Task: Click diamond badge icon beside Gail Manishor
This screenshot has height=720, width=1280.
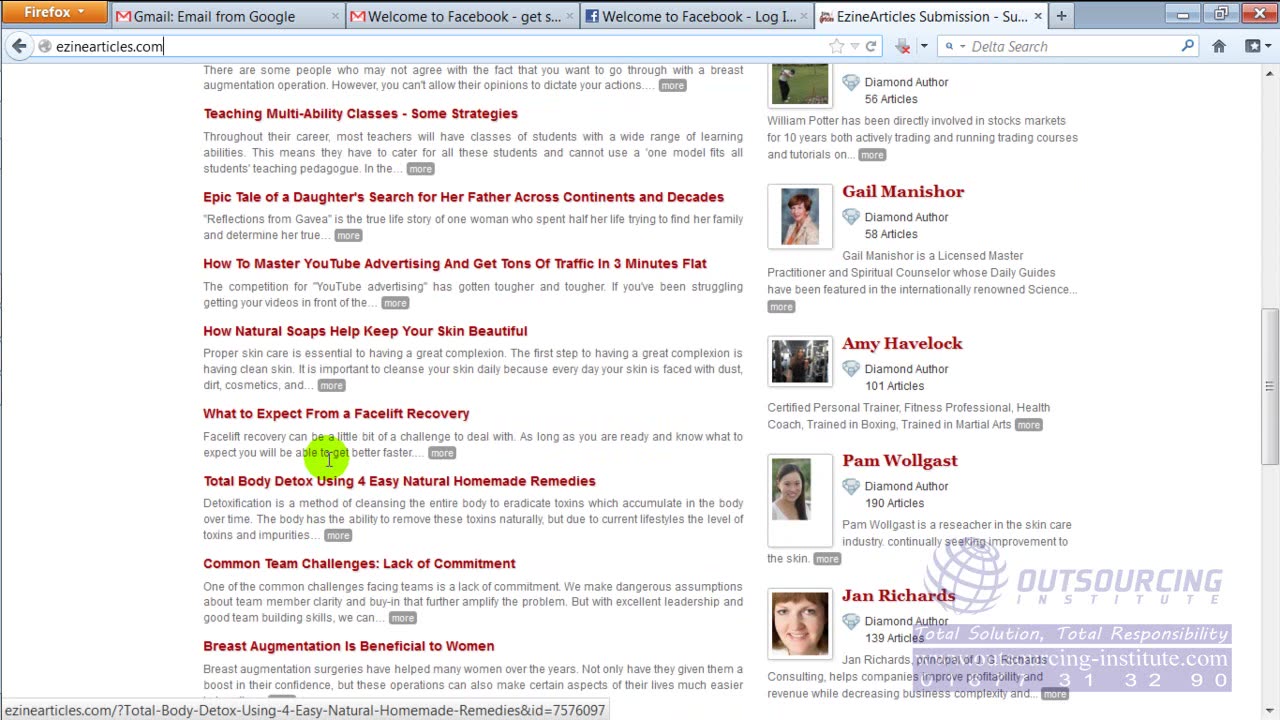Action: tap(851, 217)
